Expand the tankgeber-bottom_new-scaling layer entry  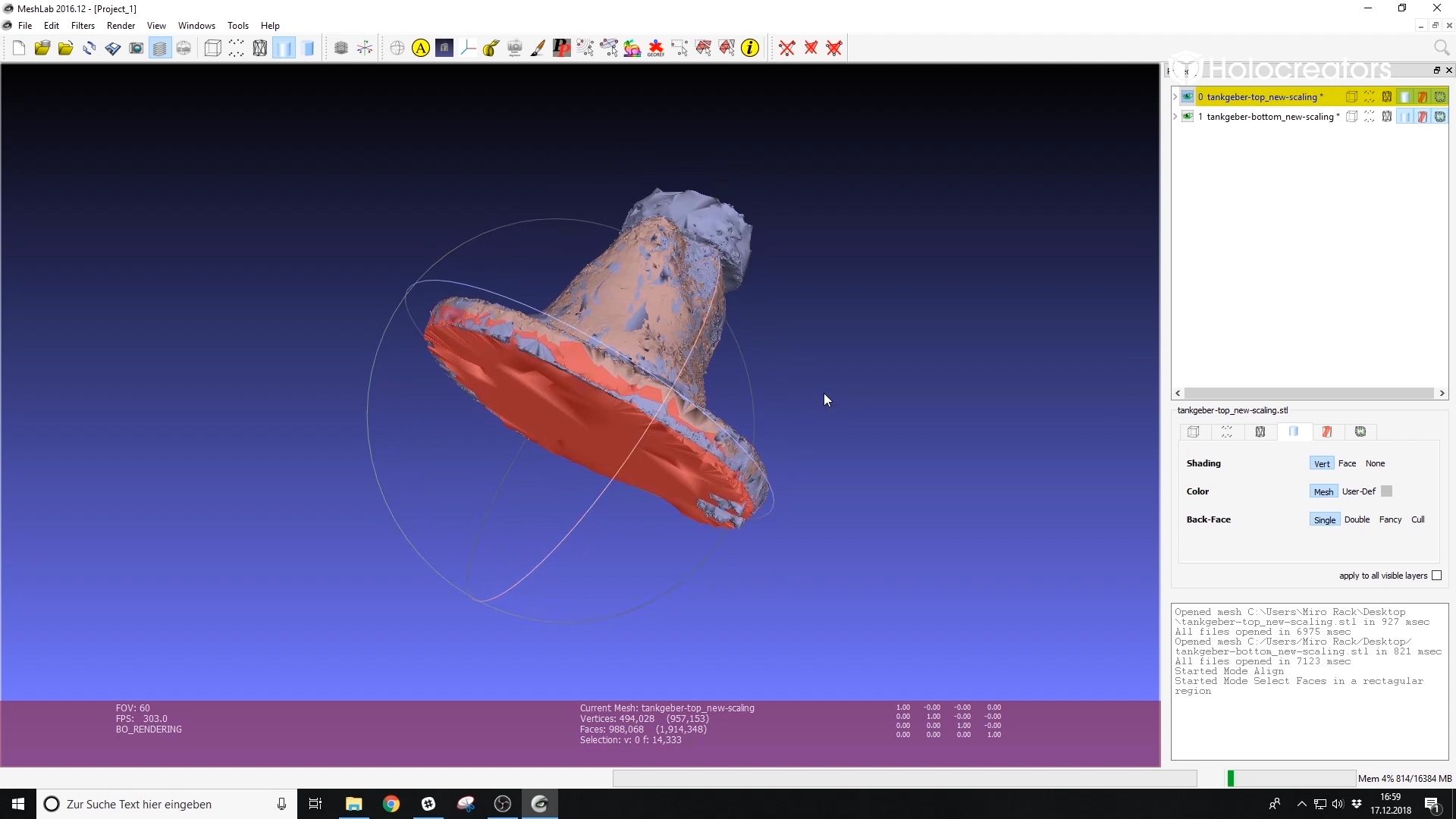pos(1175,117)
